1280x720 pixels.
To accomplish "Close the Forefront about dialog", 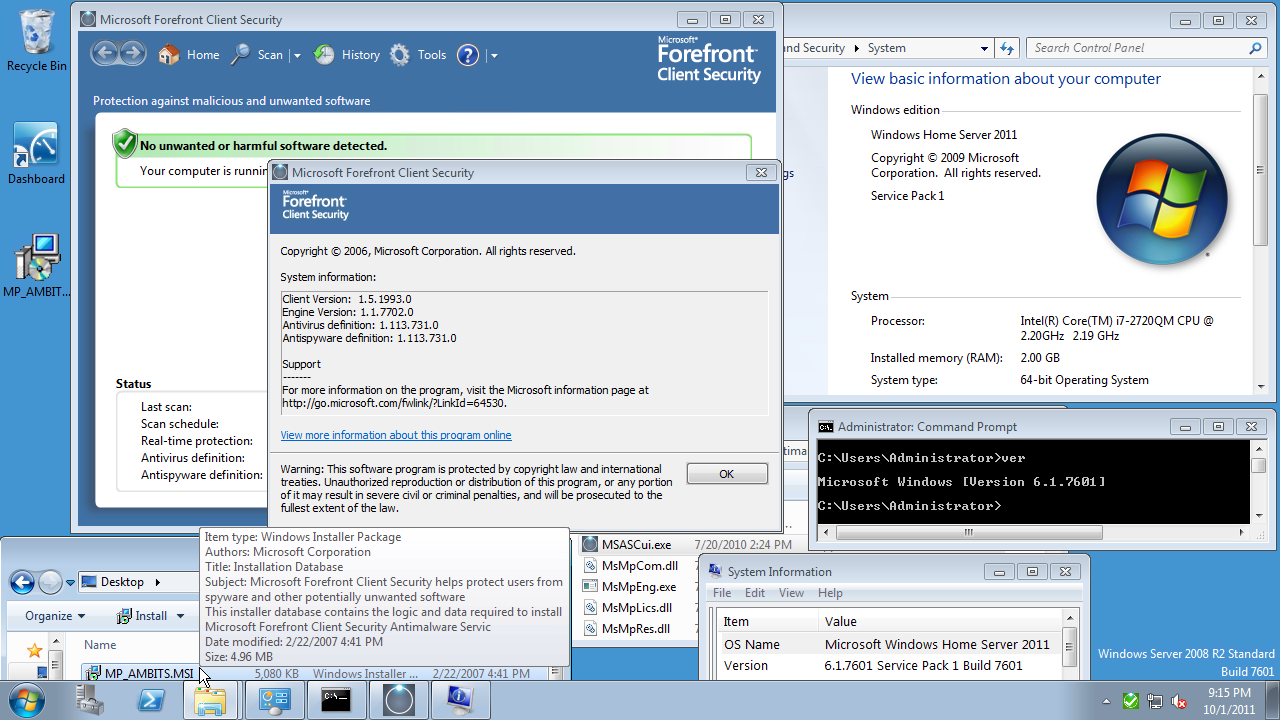I will point(761,172).
